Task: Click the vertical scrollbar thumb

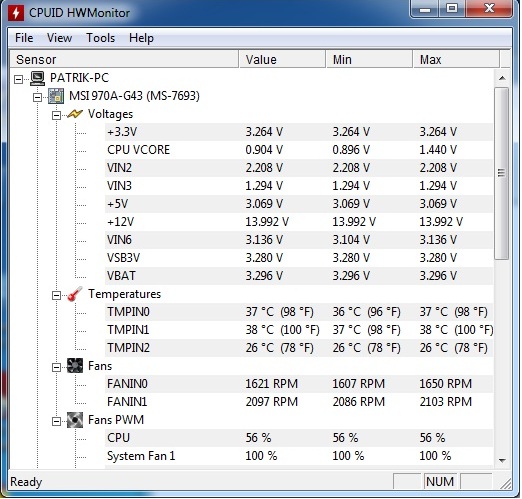Action: tap(502, 173)
